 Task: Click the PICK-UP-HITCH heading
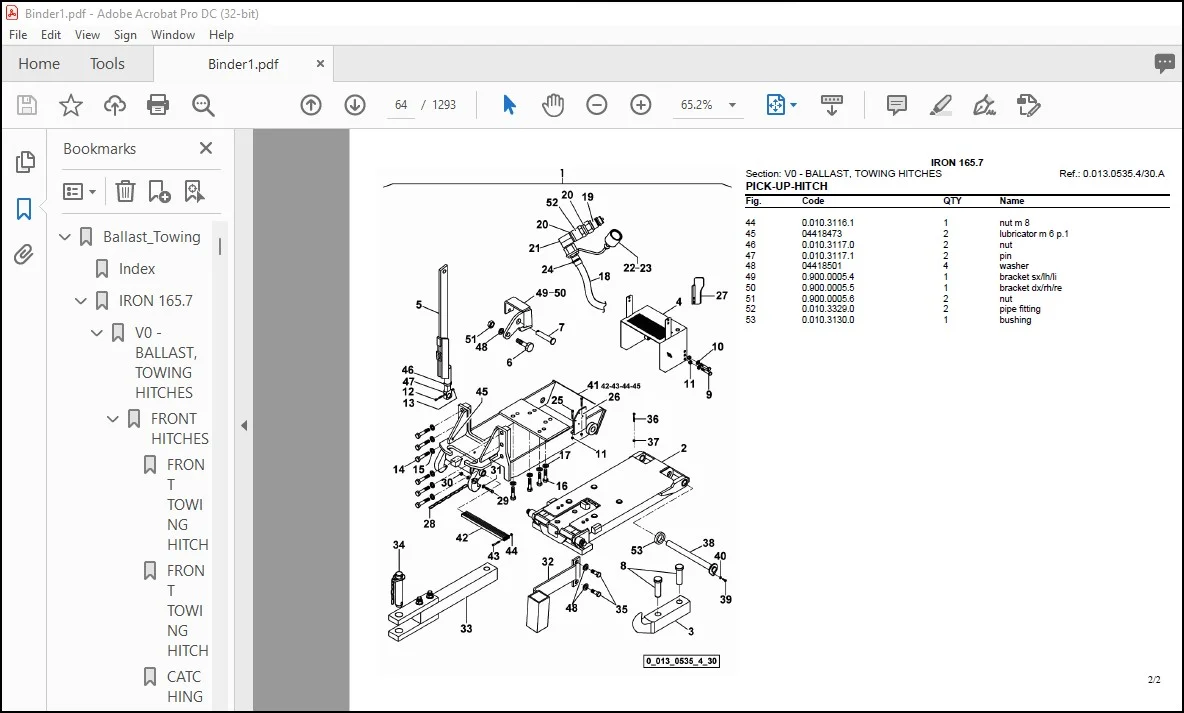786,186
